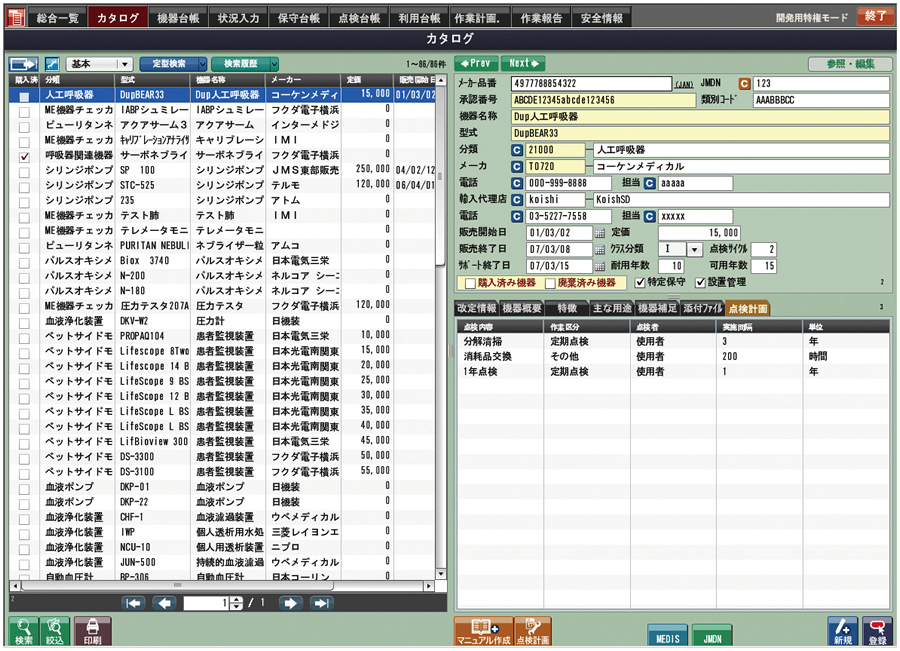Open the クラス分類 'I' dropdown
Image resolution: width=900 pixels, height=651 pixels.
point(693,247)
